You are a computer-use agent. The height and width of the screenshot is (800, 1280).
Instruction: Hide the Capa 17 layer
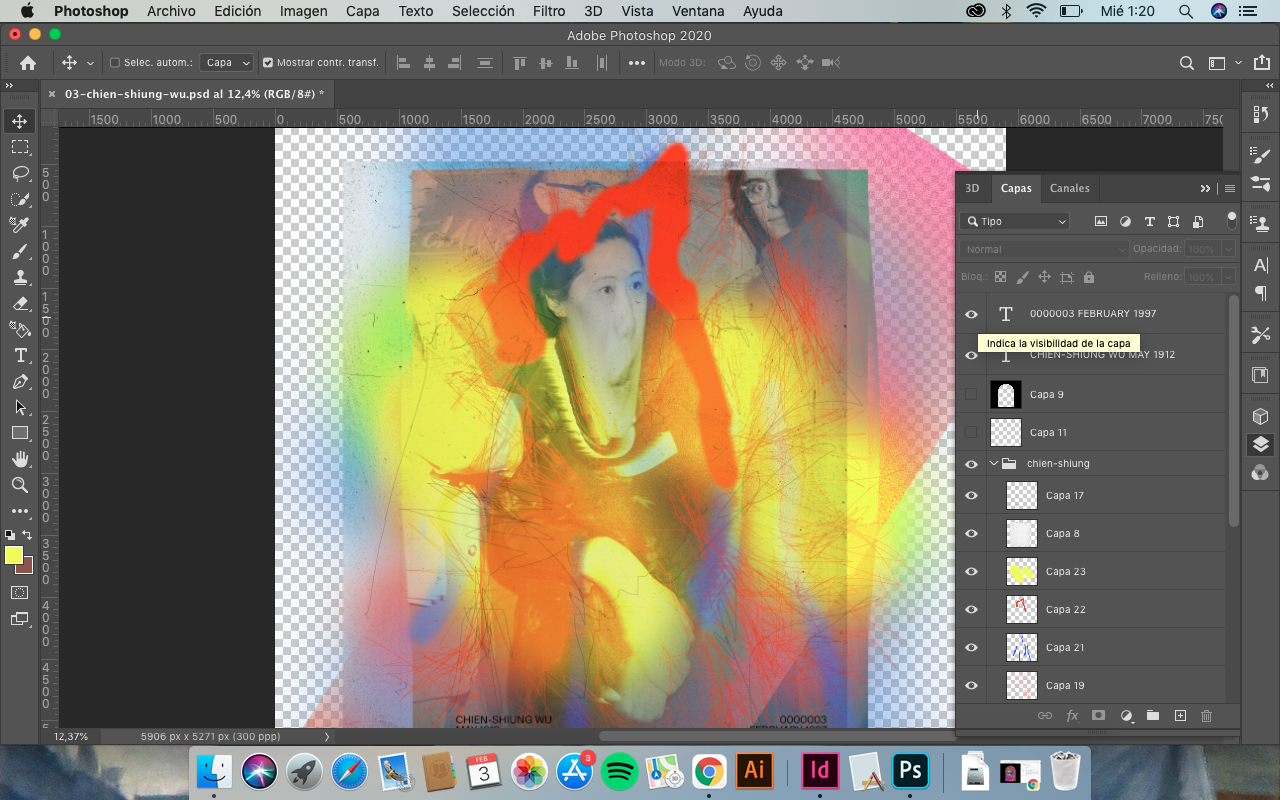[x=971, y=496]
